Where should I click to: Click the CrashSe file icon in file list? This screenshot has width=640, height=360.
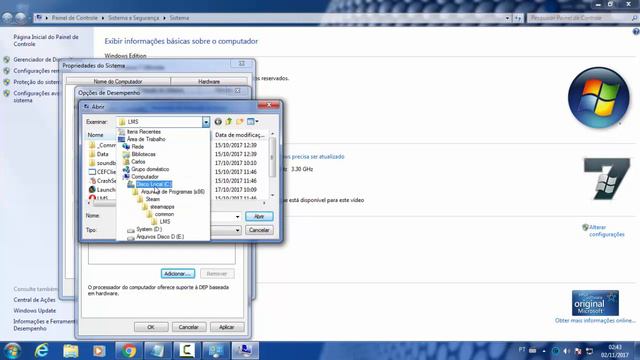(x=92, y=180)
